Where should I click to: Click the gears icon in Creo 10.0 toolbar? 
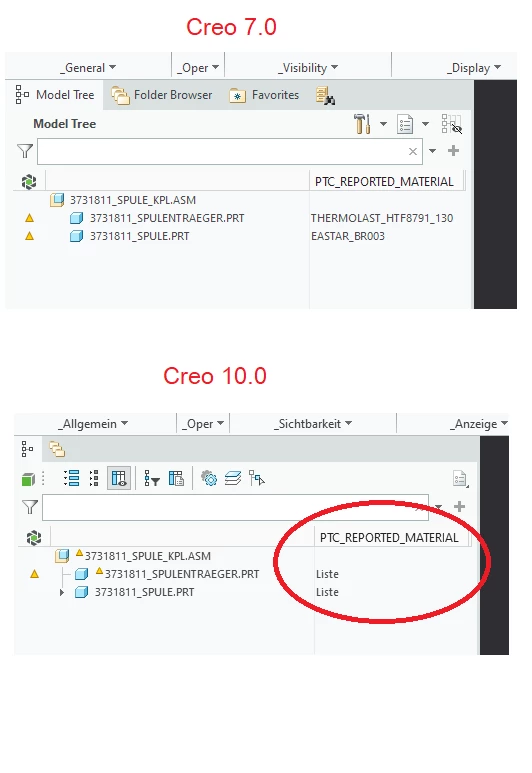(x=209, y=478)
